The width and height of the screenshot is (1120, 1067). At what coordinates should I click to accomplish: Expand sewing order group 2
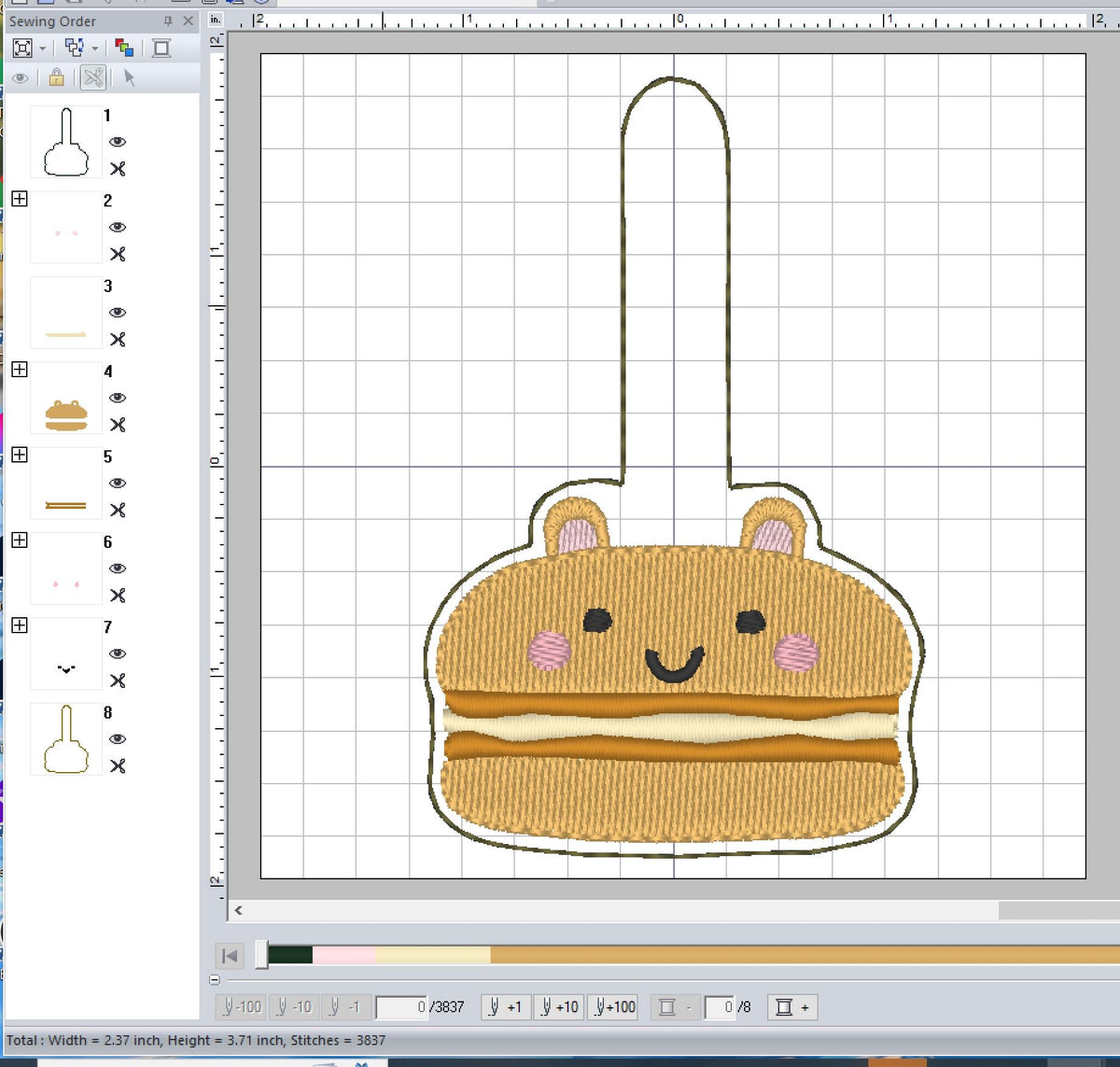18,199
